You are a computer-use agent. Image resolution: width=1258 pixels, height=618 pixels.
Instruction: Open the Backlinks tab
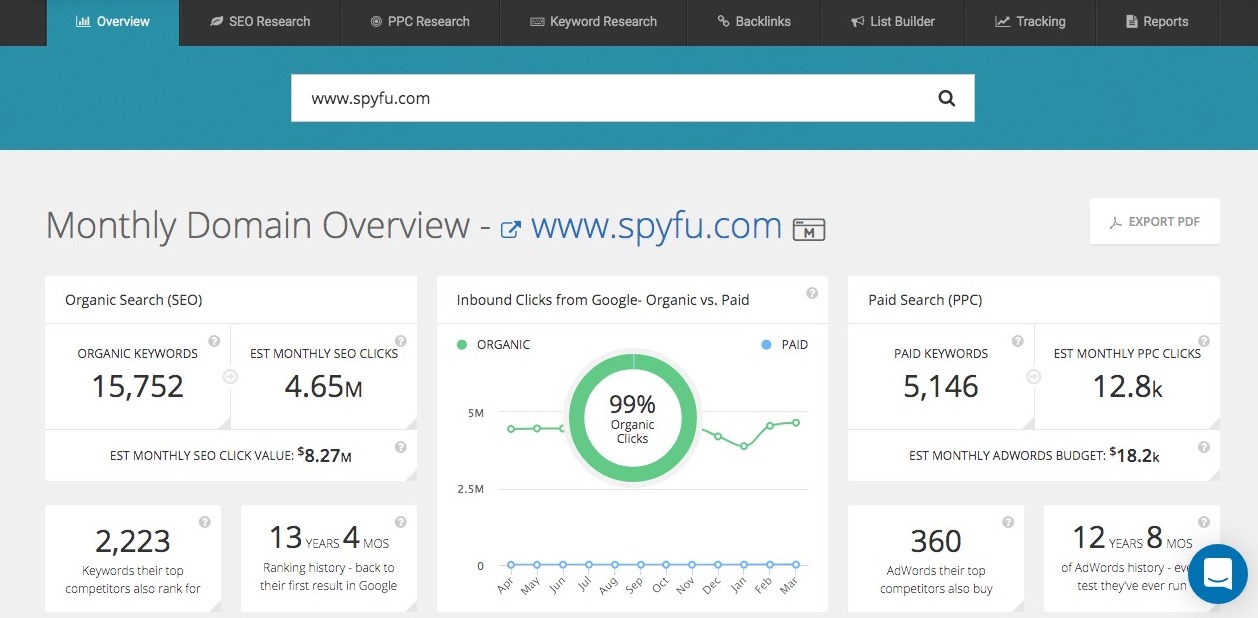tap(754, 22)
